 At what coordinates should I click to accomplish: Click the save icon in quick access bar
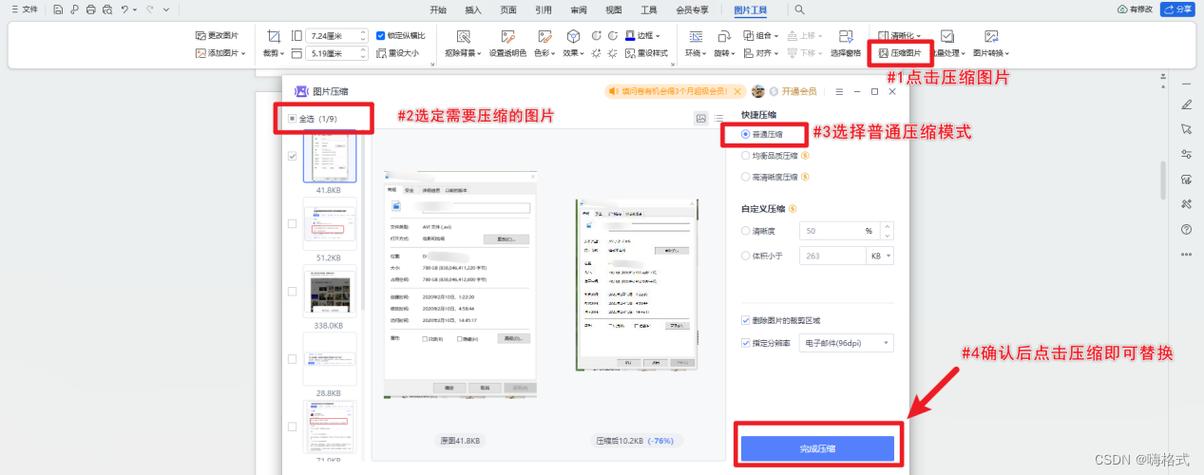58,9
